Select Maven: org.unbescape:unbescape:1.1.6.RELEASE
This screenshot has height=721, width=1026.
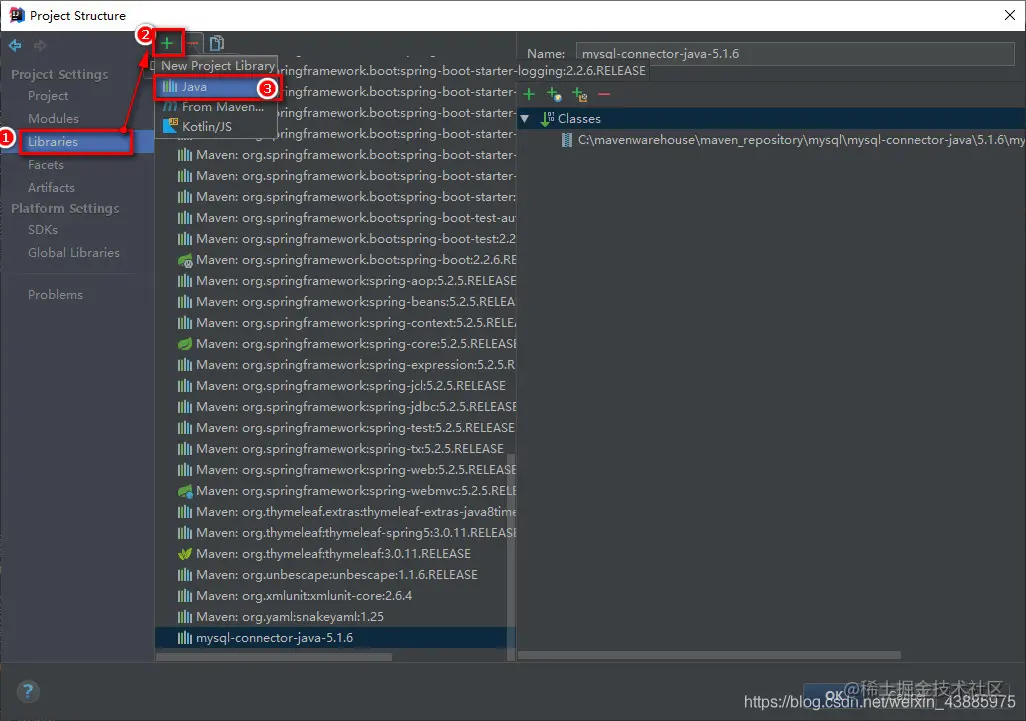(336, 574)
